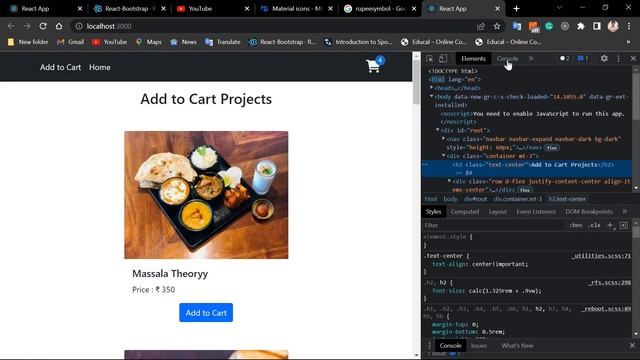Open the Translate bookmark

pyautogui.click(x=223, y=42)
